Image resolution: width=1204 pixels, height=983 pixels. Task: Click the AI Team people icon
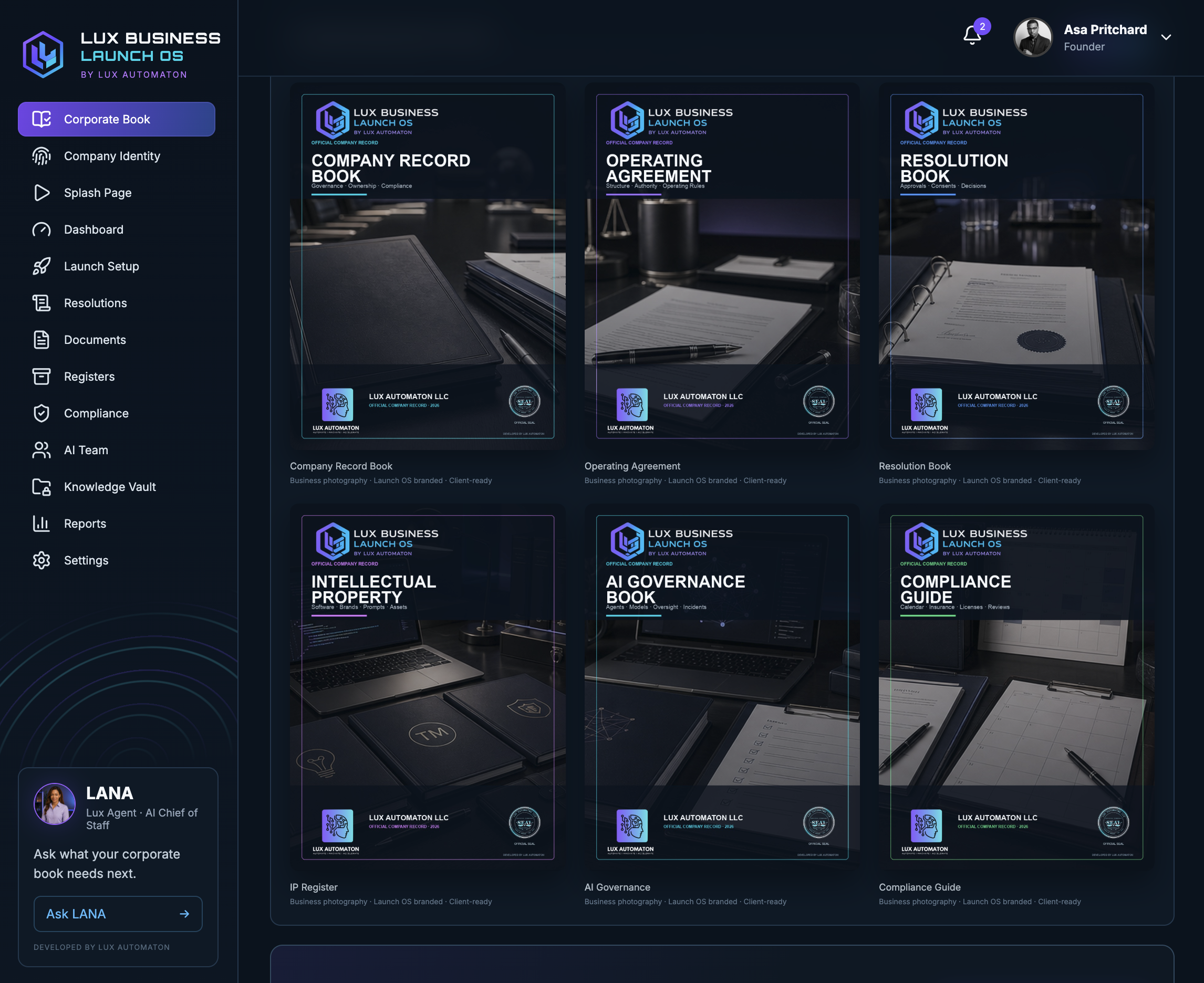(41, 450)
